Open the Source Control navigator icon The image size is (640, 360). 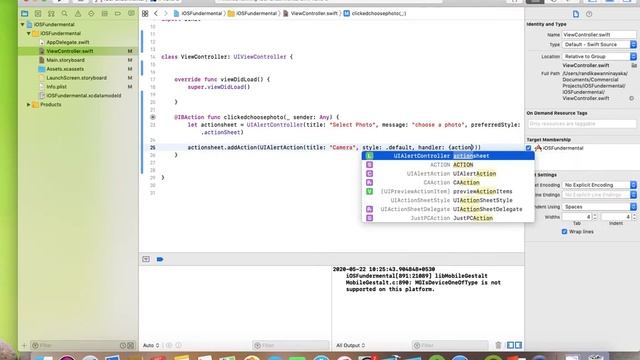tap(38, 13)
